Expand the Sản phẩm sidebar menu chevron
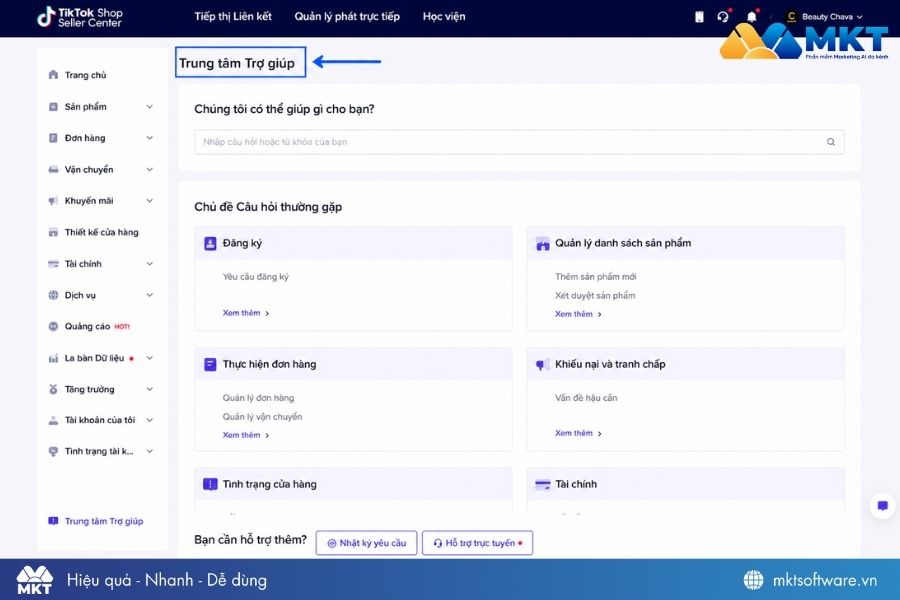 click(150, 106)
